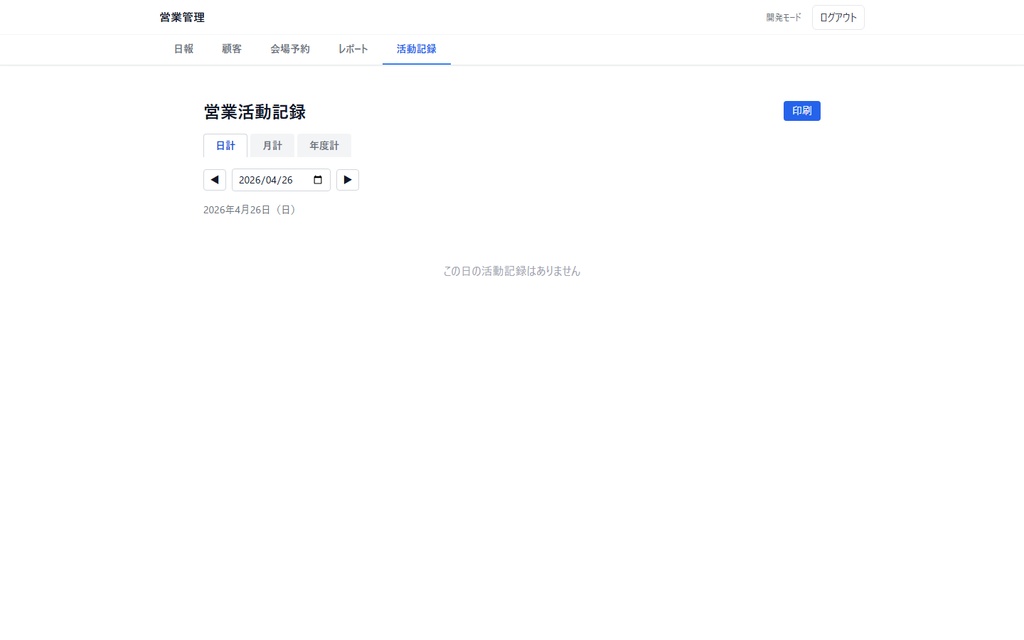The width and height of the screenshot is (1024, 640).
Task: Click the active 活動記録 tab
Action: tap(416, 48)
